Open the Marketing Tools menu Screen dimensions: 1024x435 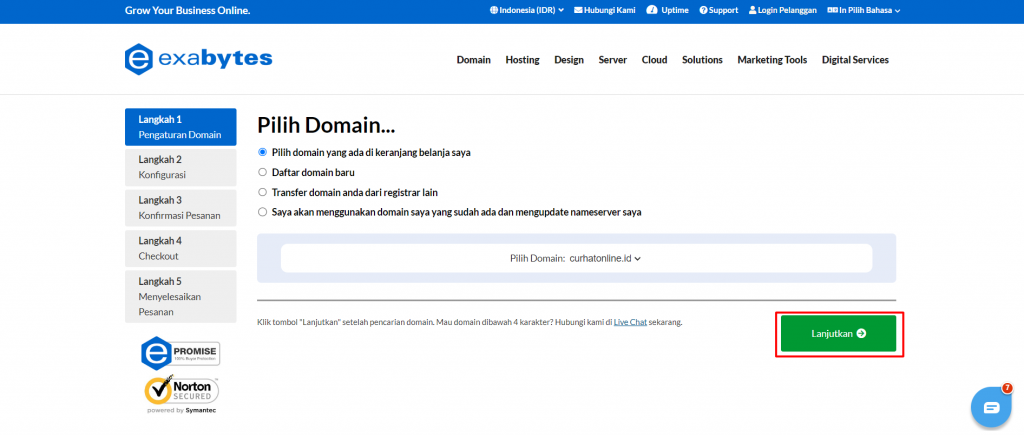(x=772, y=60)
